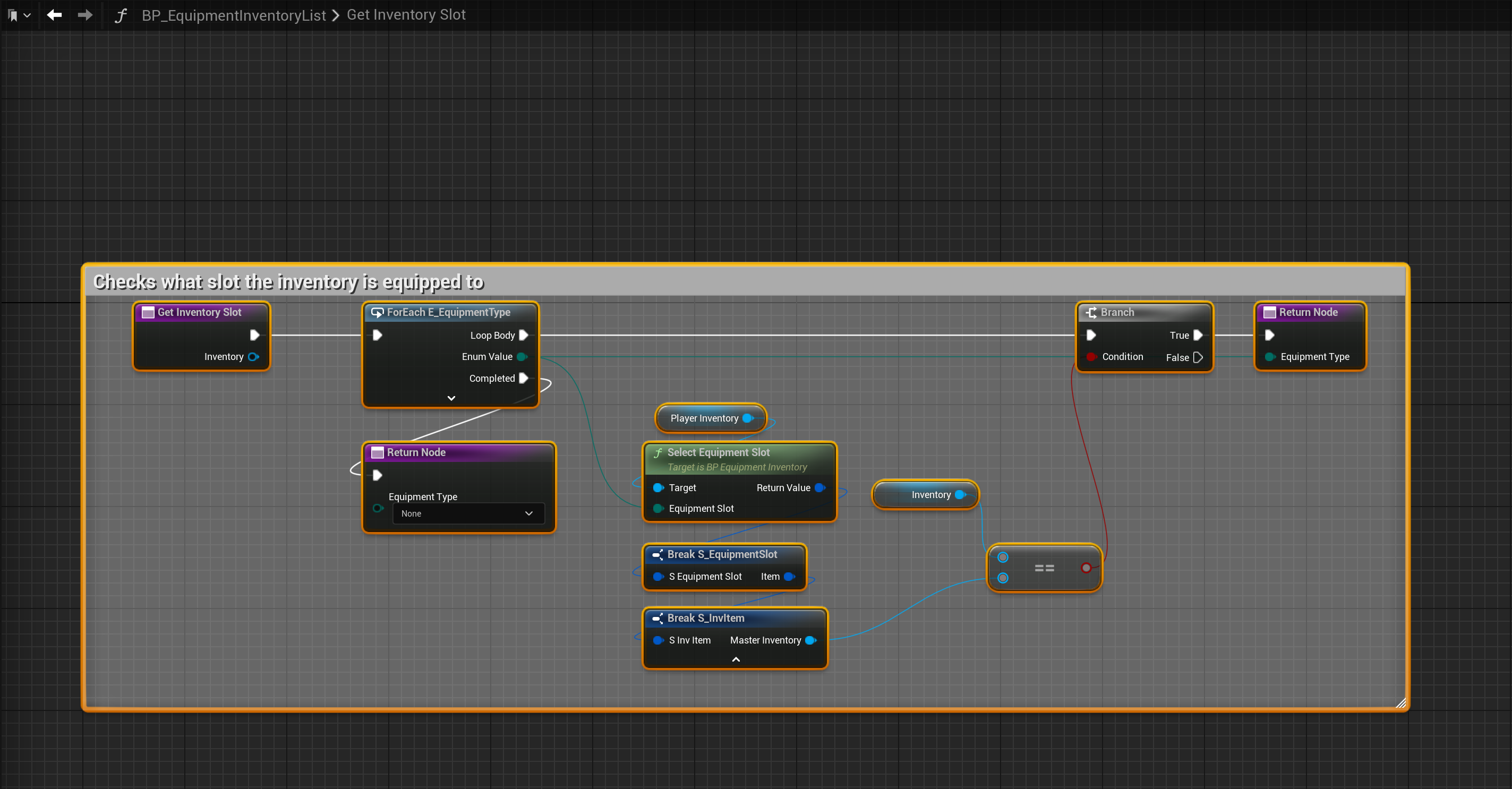The width and height of the screenshot is (1512, 789).
Task: Click the BP_EquipmentInventoryList breadcrumb
Action: [x=233, y=15]
